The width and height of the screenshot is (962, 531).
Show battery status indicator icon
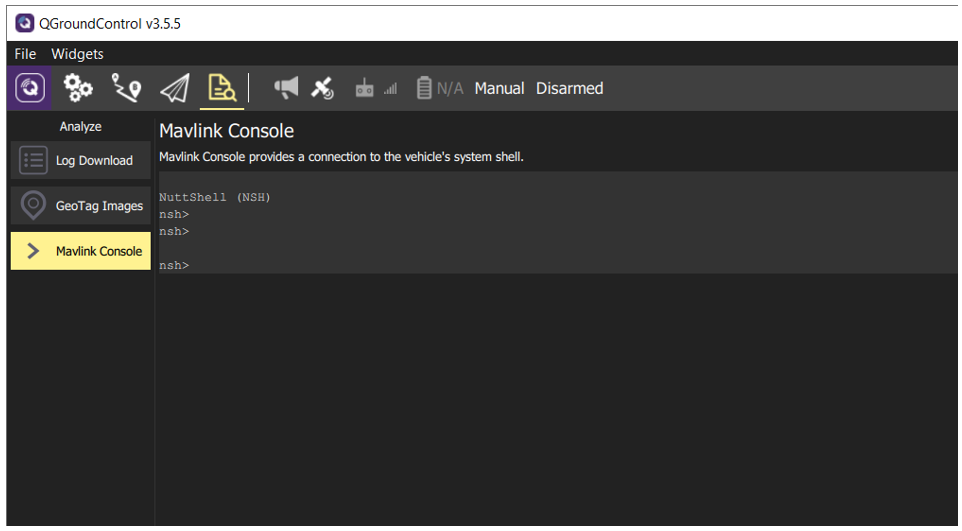424,88
